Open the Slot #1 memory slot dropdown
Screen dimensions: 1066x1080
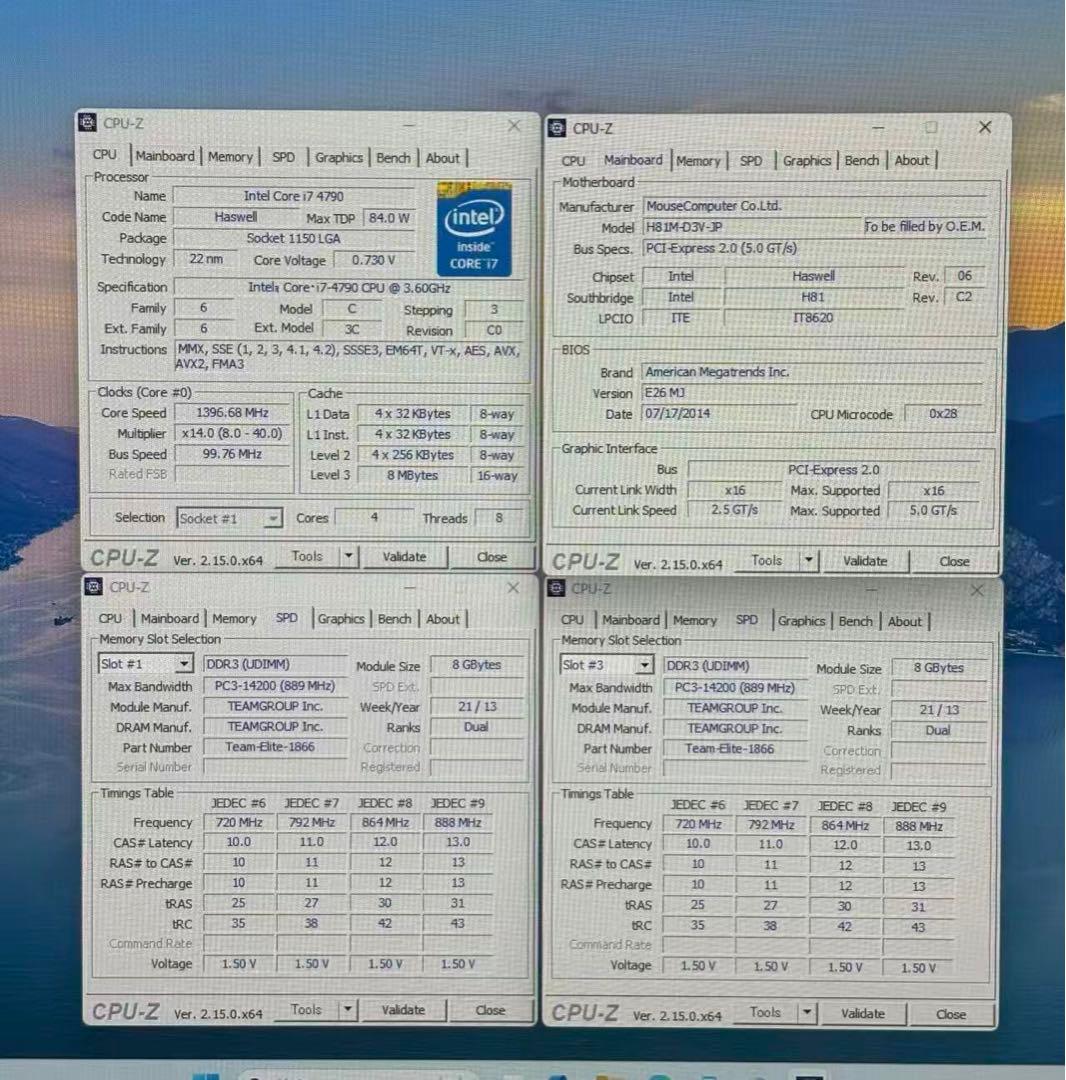[x=184, y=664]
